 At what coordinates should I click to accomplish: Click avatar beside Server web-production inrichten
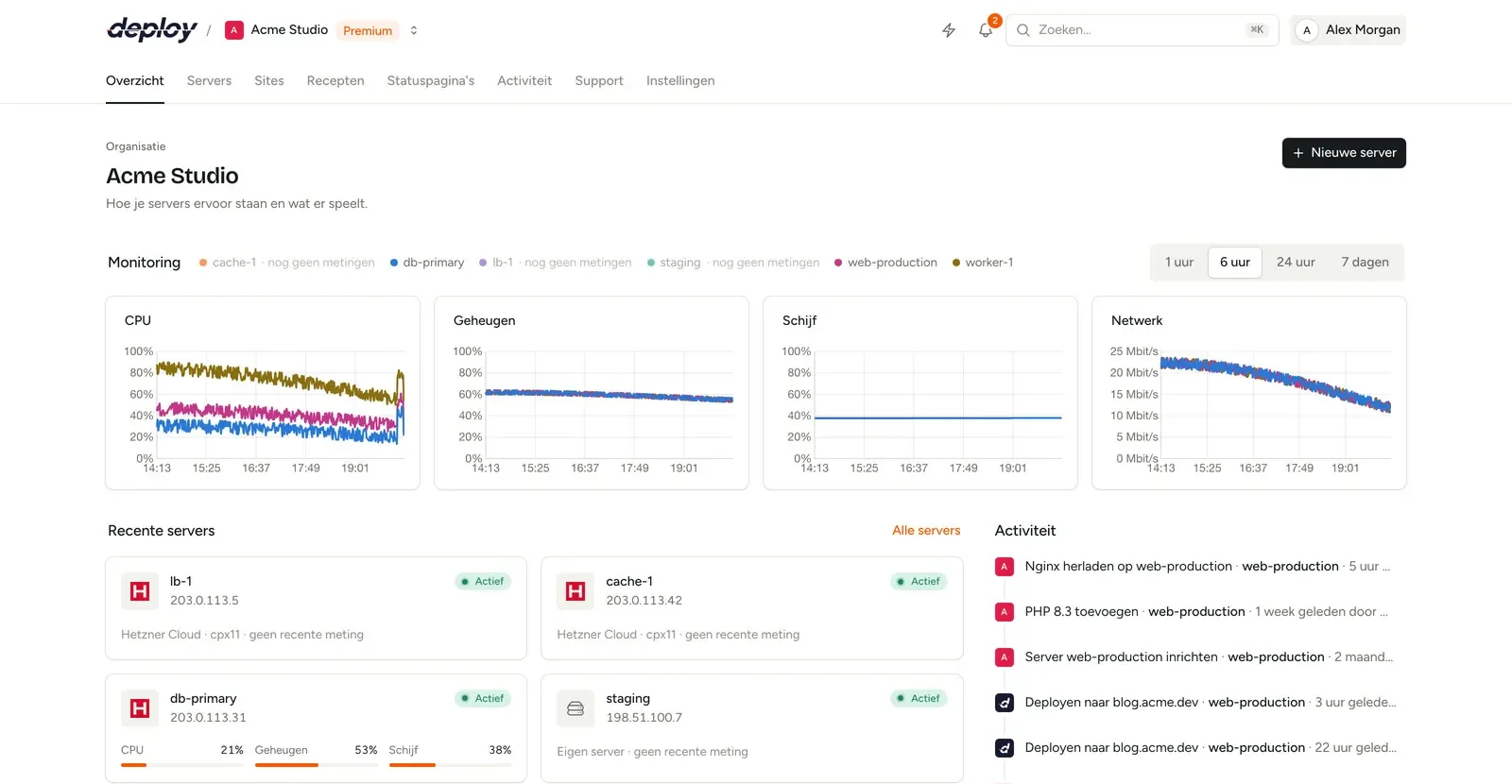1005,657
